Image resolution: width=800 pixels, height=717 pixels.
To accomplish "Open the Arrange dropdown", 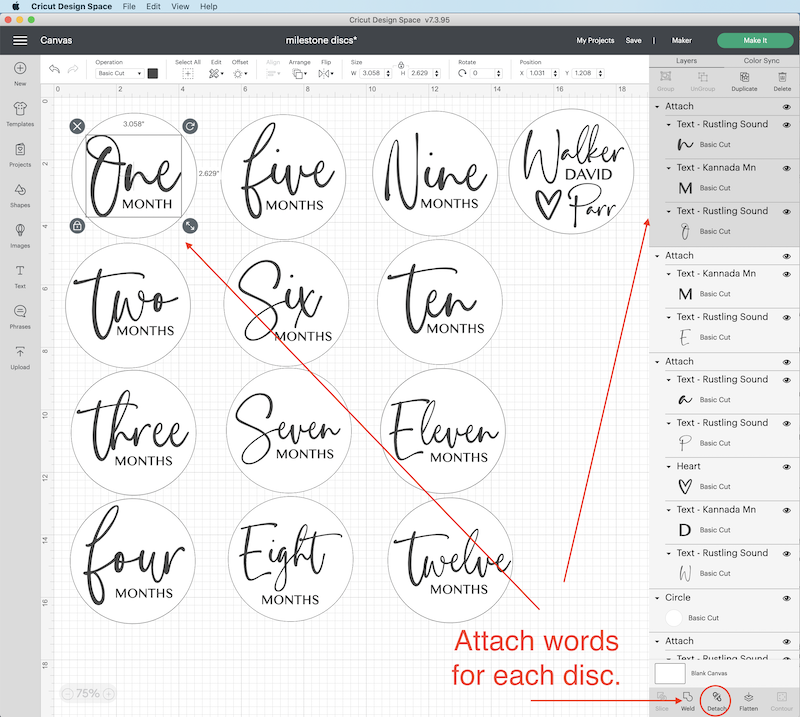I will tap(299, 74).
